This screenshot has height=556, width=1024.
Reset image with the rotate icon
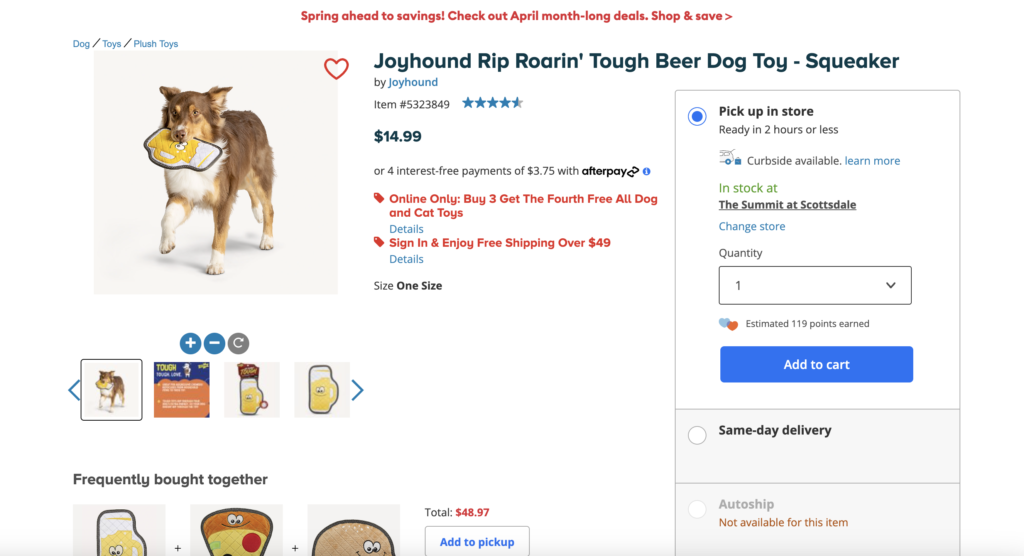238,343
